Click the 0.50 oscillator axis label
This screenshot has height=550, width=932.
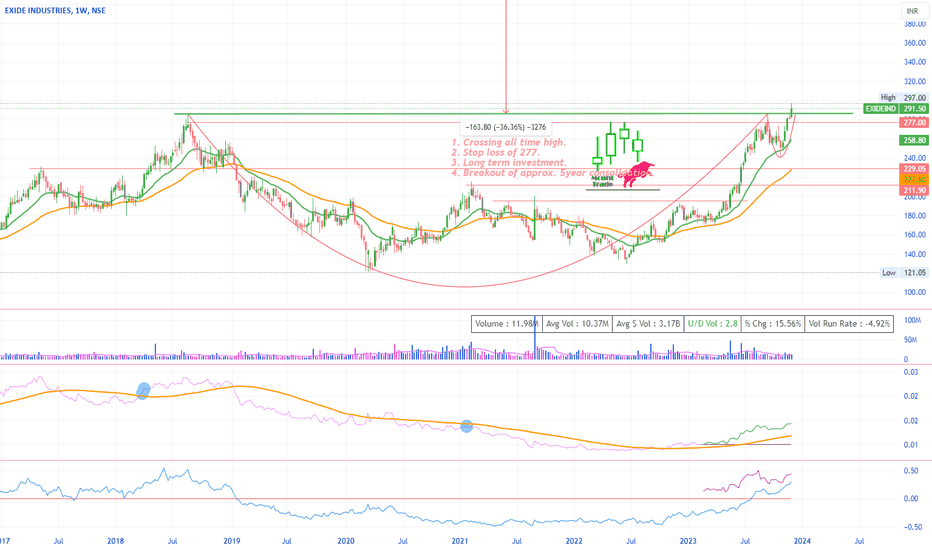pyautogui.click(x=911, y=471)
